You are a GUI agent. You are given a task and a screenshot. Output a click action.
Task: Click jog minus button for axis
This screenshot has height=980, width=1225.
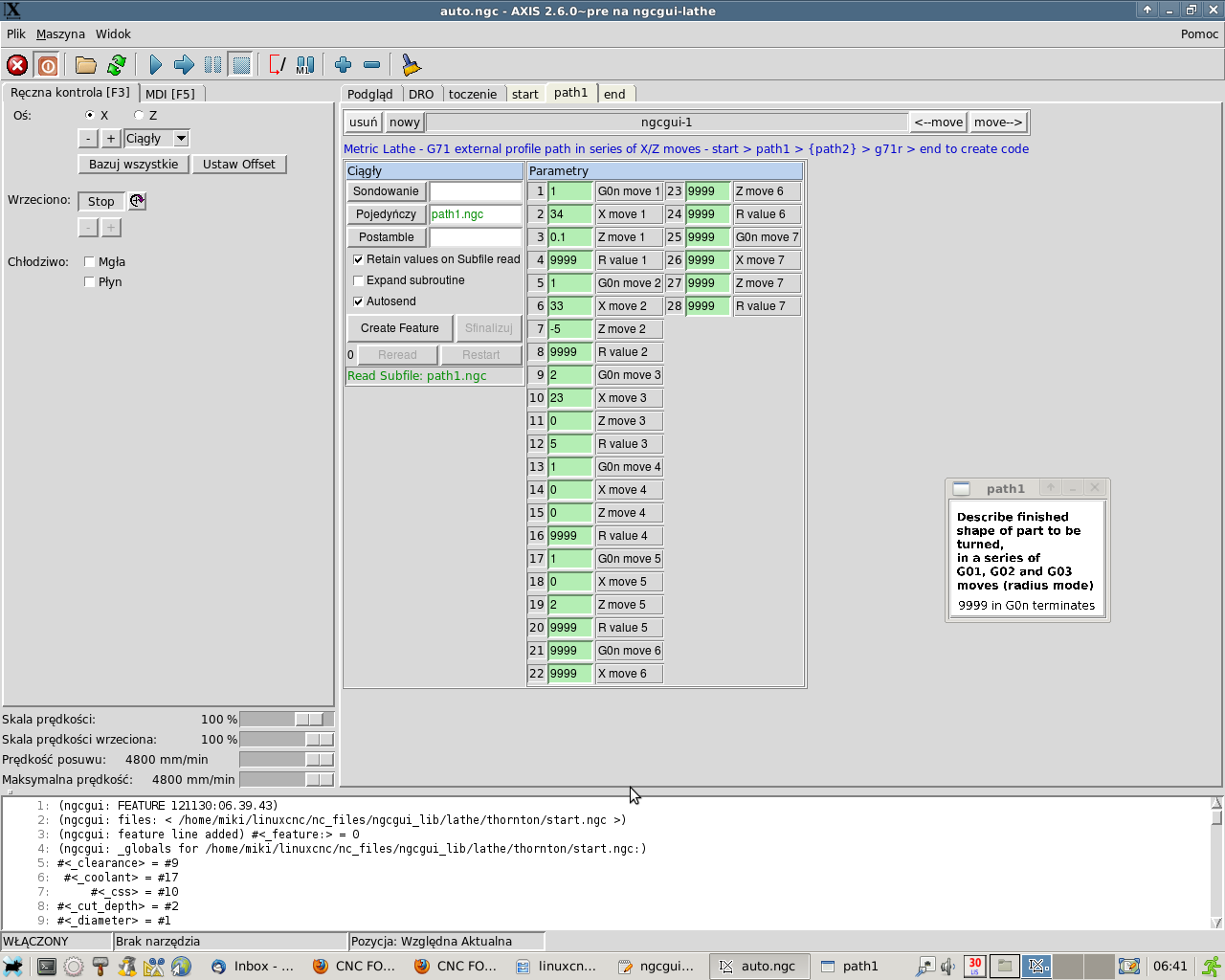pos(87,139)
